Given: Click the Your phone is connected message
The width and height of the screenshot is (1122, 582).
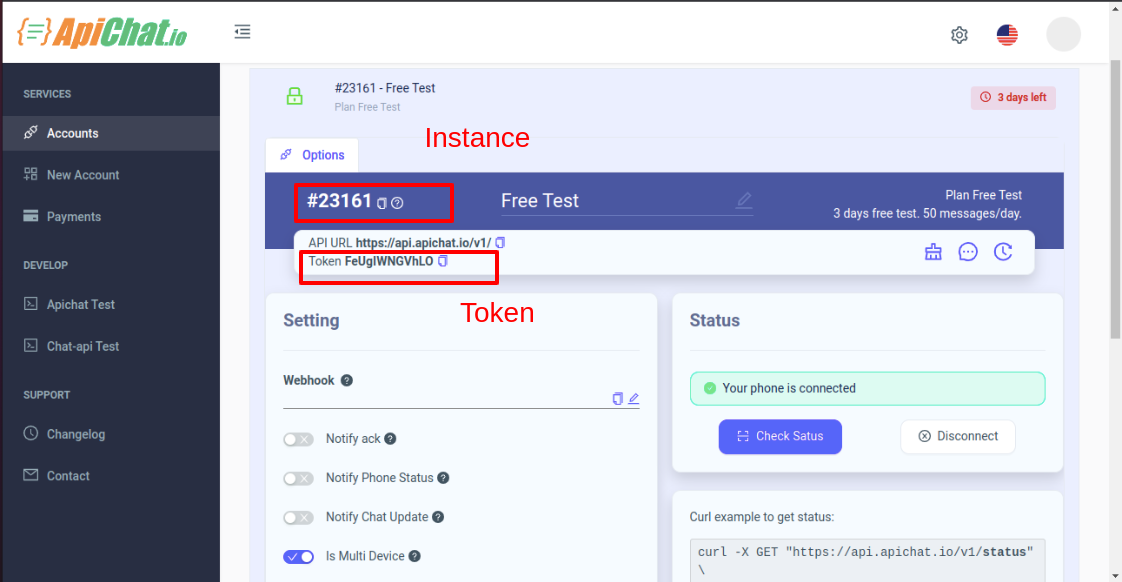Looking at the screenshot, I should [x=867, y=389].
